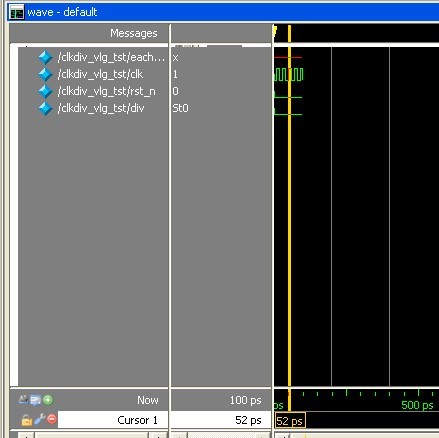Toggle the cursor lock padlock icon

click(27, 420)
